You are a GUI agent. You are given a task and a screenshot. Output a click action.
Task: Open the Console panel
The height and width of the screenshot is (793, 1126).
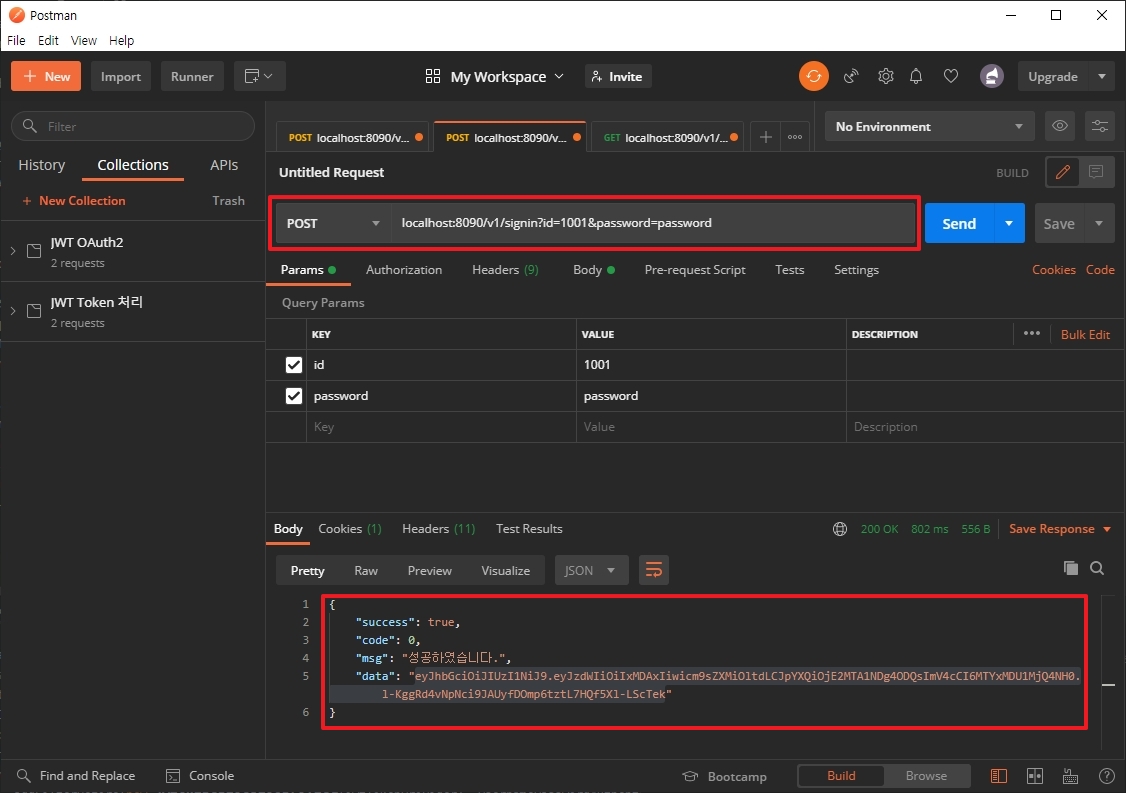(x=200, y=776)
